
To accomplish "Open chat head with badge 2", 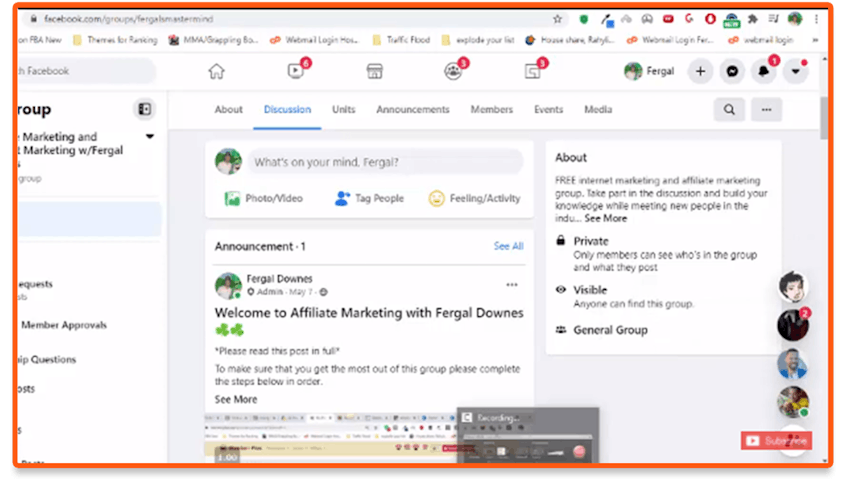I will click(793, 325).
